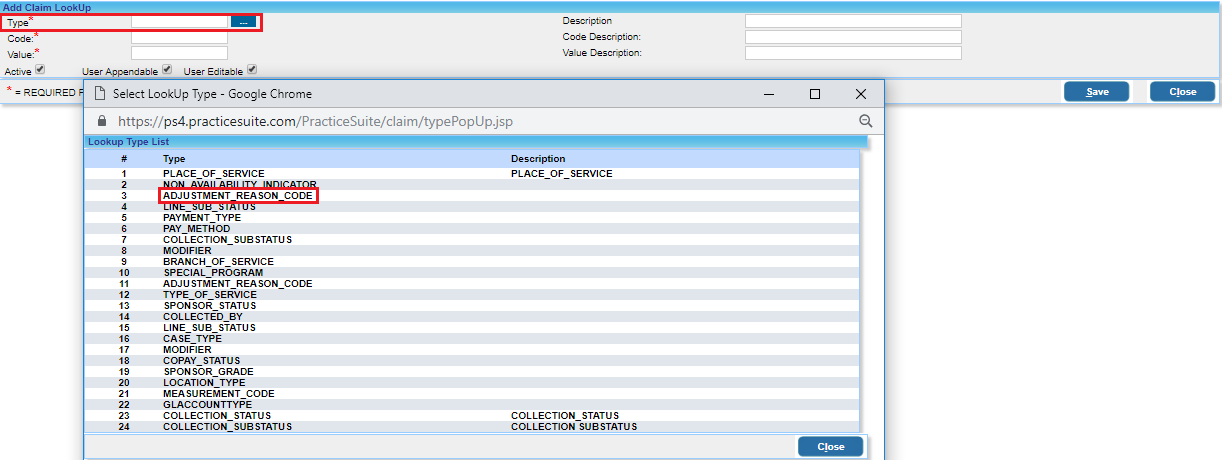This screenshot has height=460, width=1222.
Task: Click the Value input field
Action: point(179,53)
